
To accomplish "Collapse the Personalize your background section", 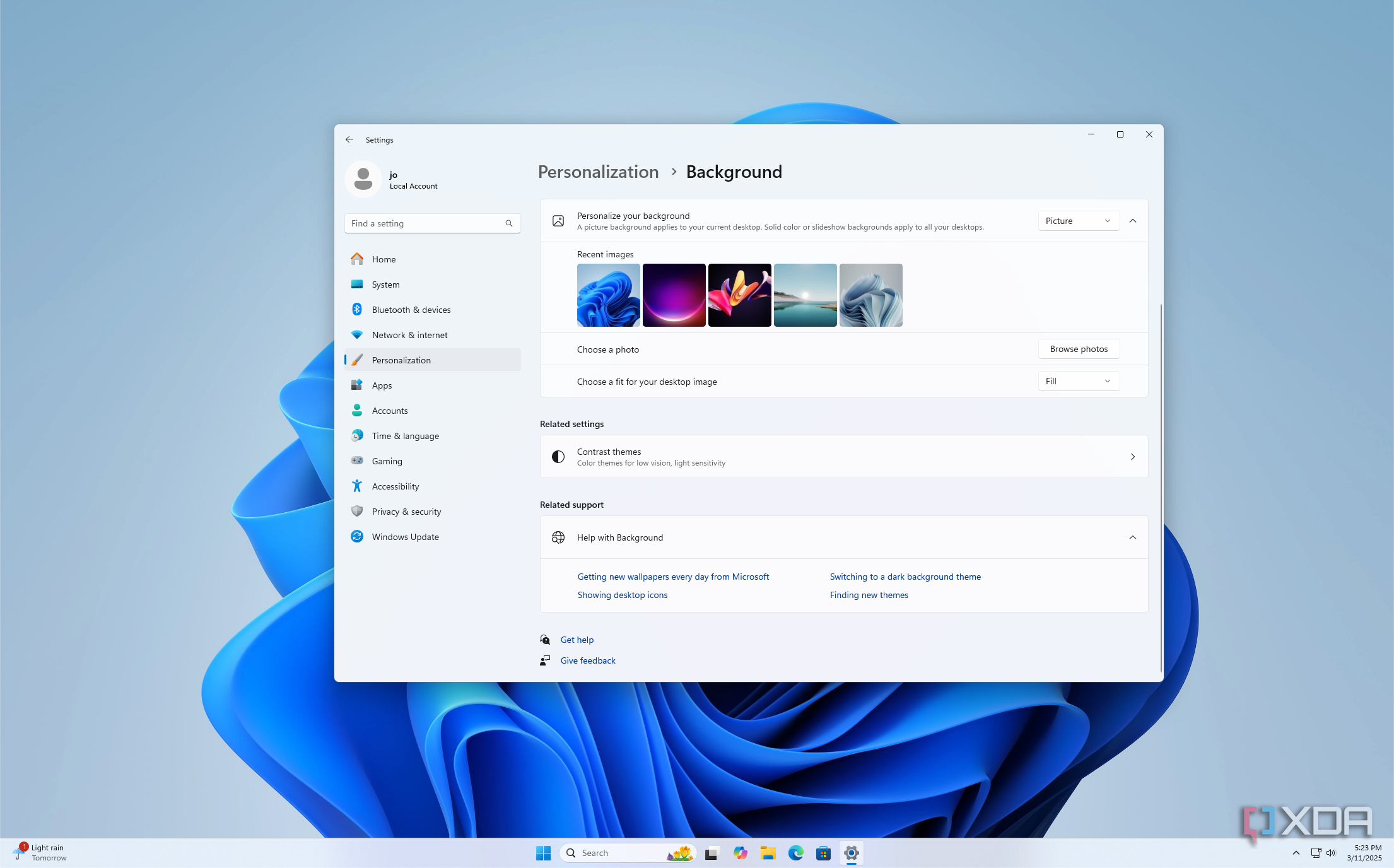I will [1133, 221].
